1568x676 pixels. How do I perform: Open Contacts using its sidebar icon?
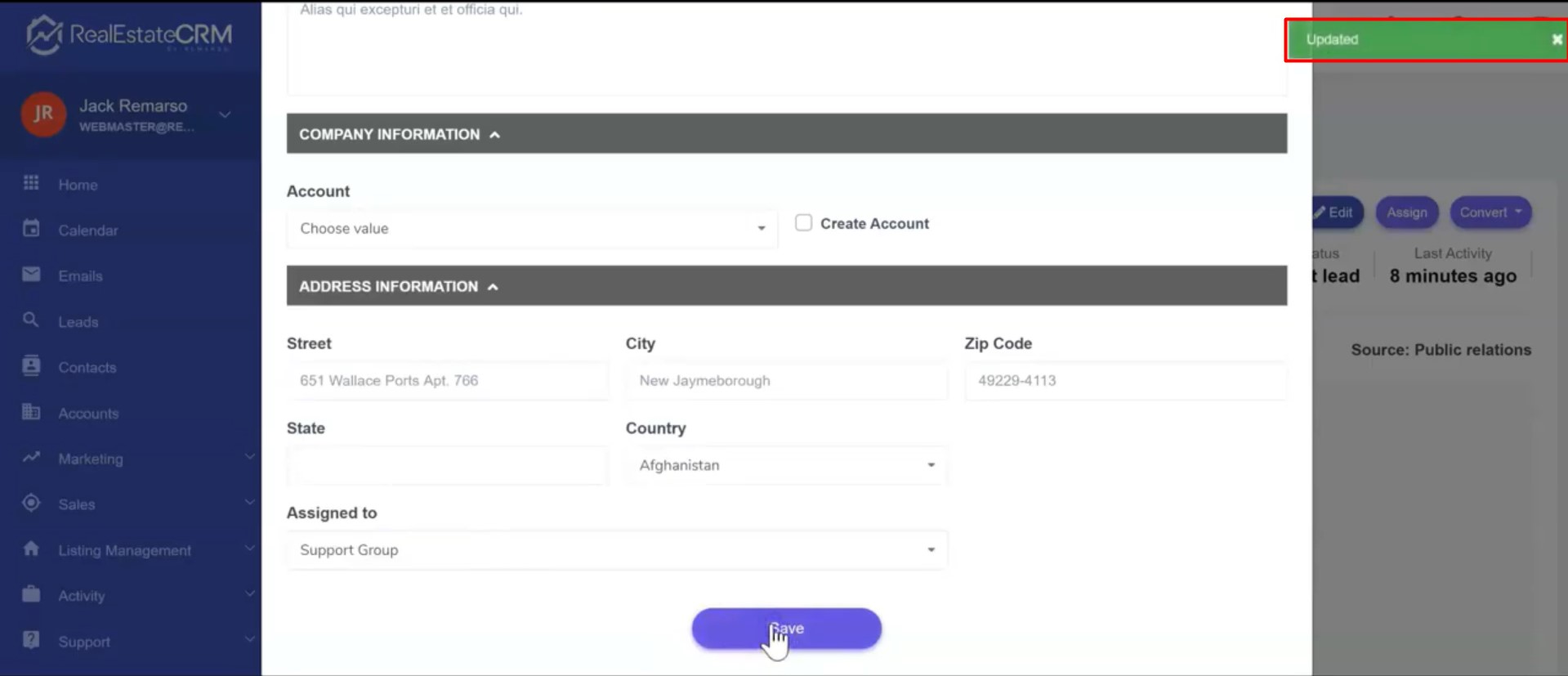coord(31,366)
